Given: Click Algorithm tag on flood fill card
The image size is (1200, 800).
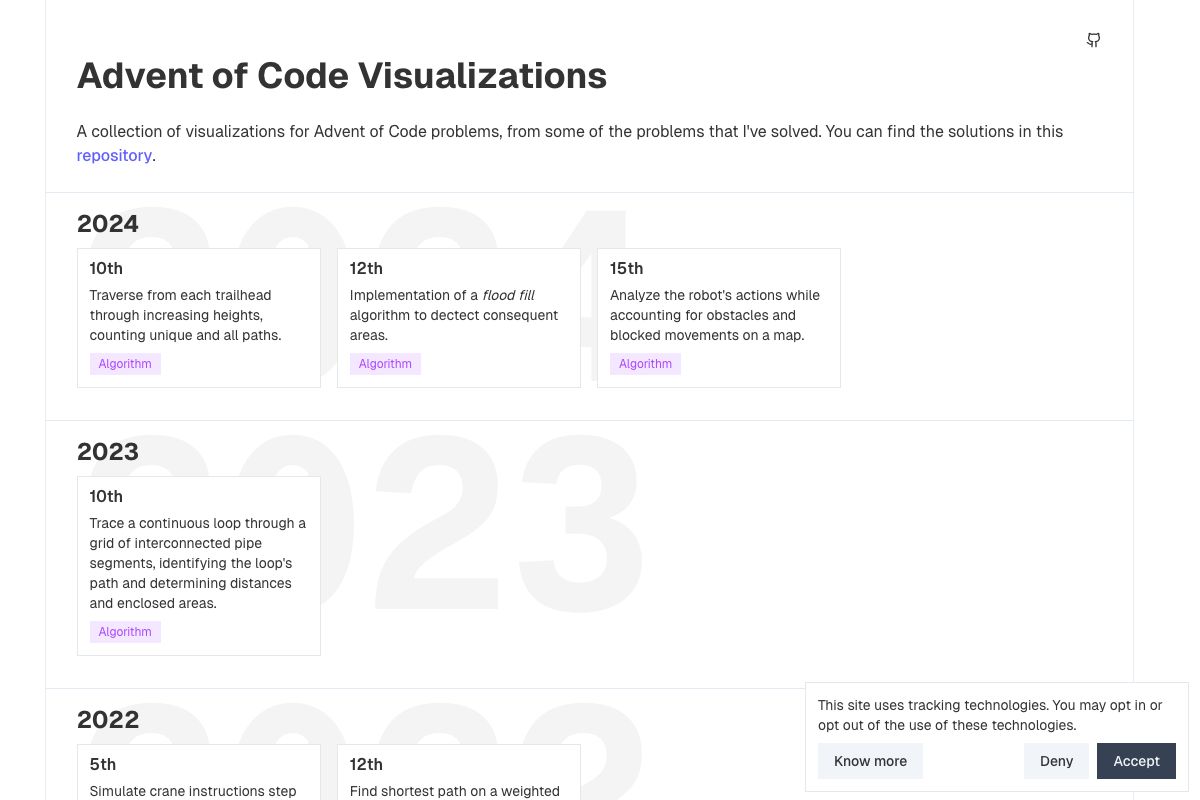Looking at the screenshot, I should pyautogui.click(x=385, y=364).
